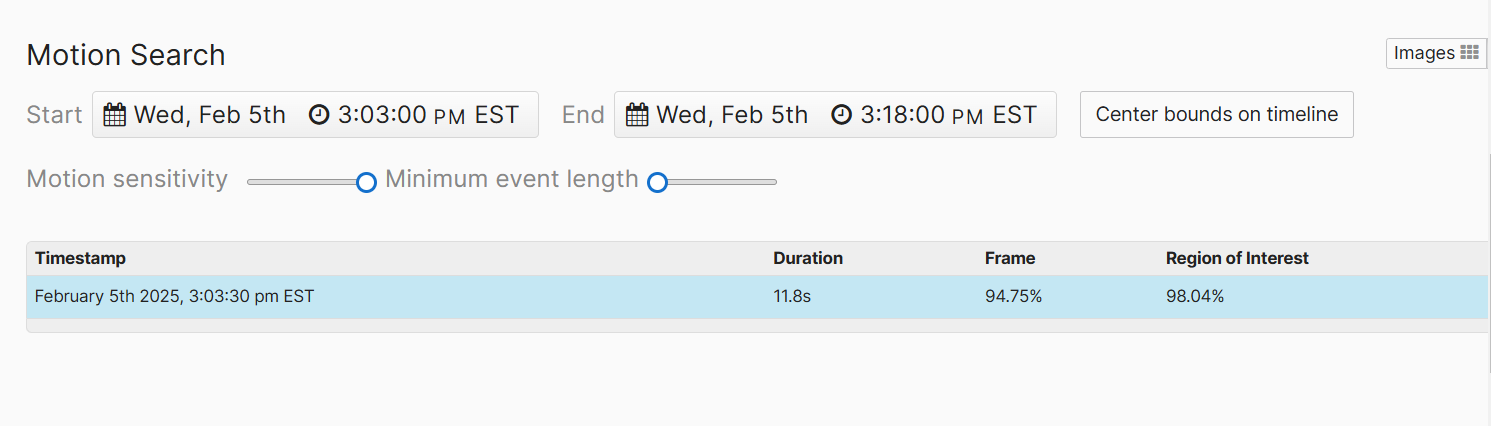This screenshot has height=426, width=1491.
Task: Select Start date Wed, Feb 5th field
Action: tap(195, 115)
